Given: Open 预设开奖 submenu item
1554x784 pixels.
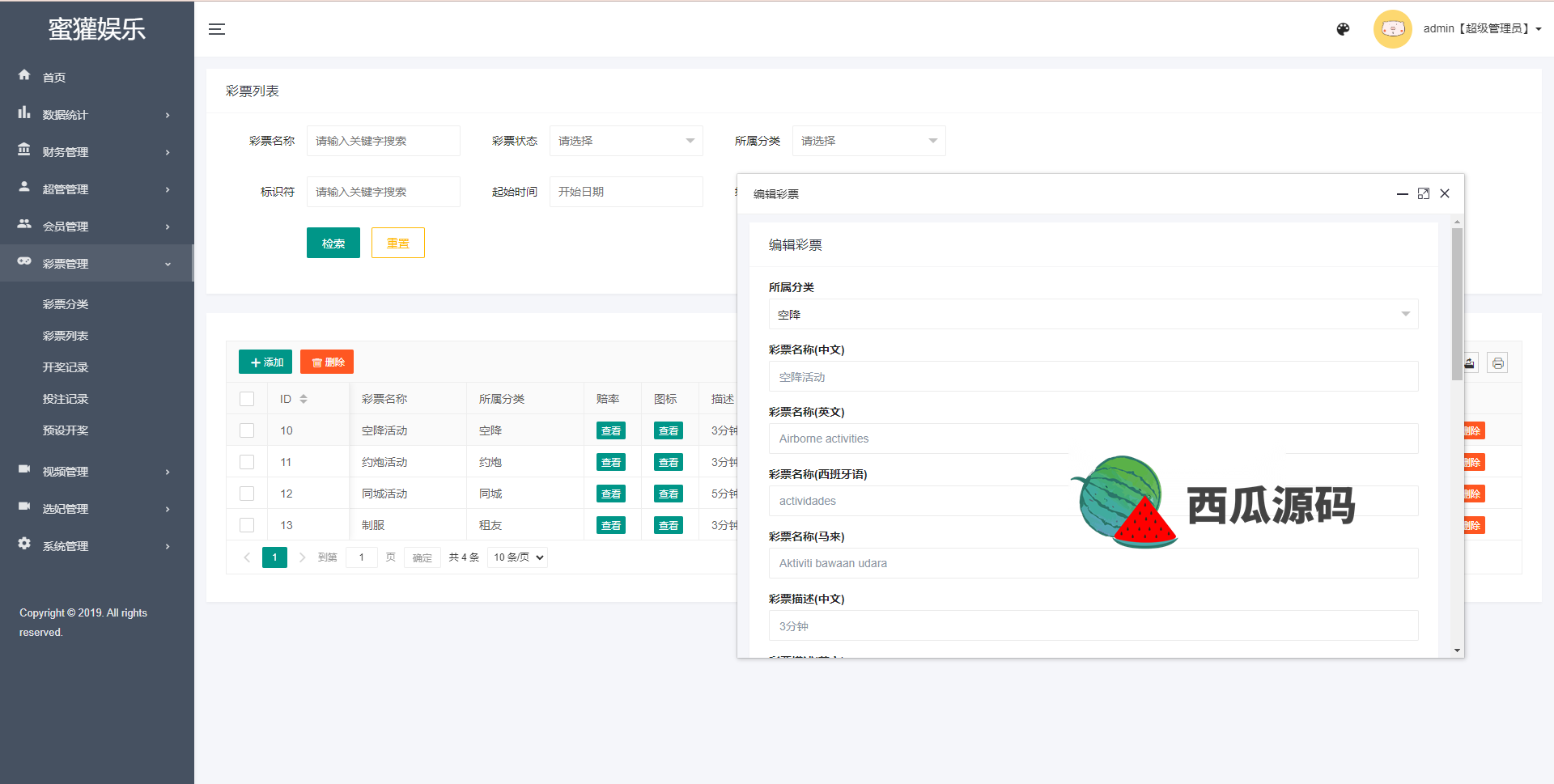Looking at the screenshot, I should 66,430.
